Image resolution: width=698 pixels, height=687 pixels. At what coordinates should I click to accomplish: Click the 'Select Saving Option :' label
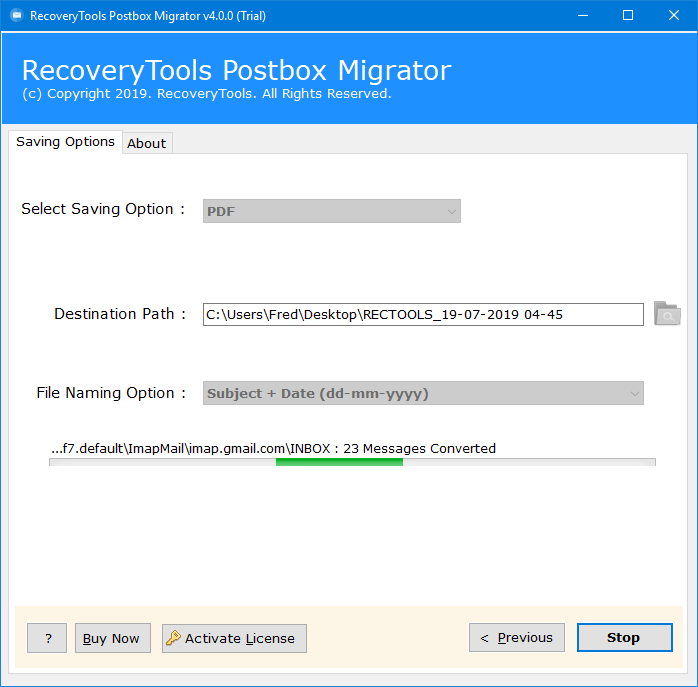103,209
